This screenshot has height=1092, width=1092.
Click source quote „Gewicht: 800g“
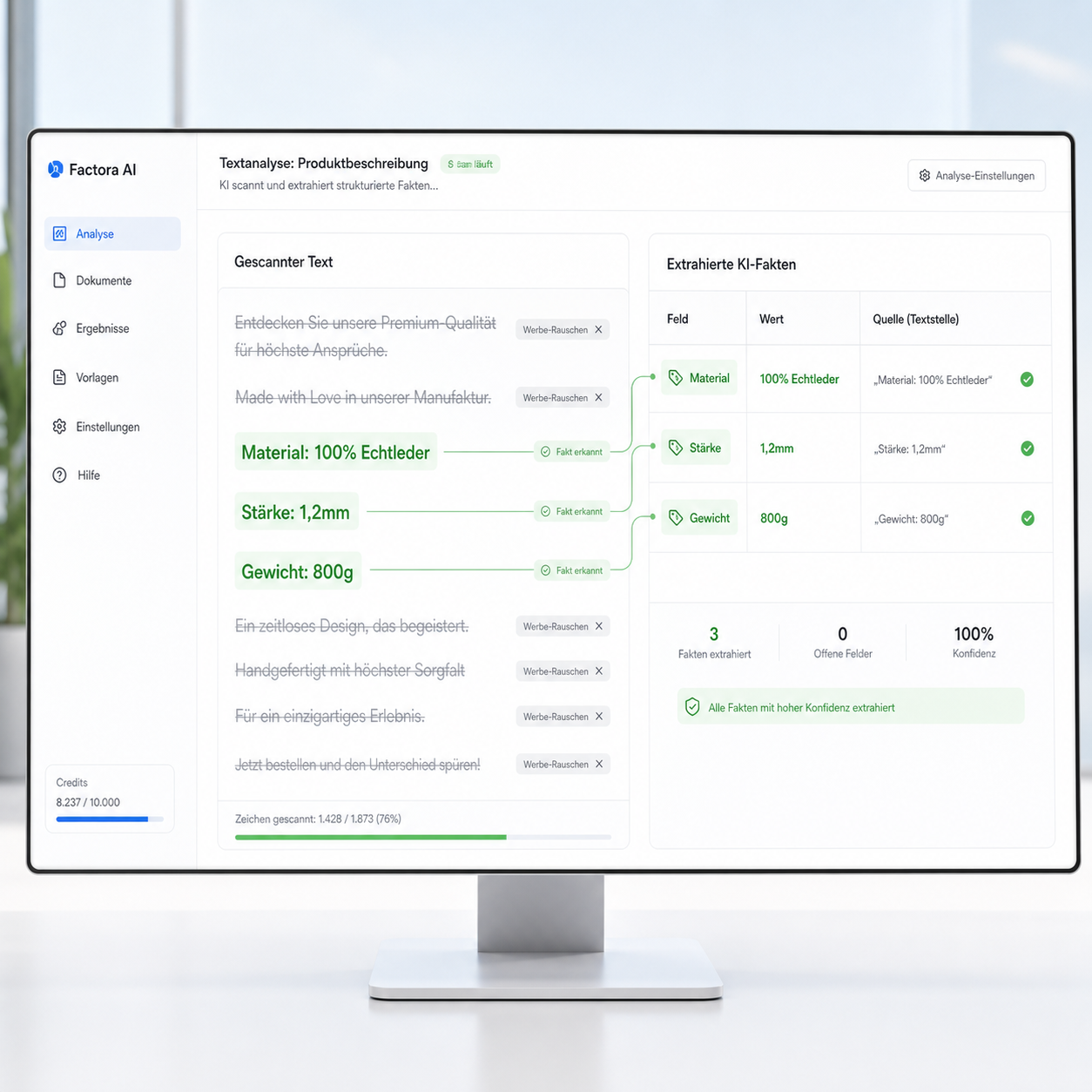(911, 519)
